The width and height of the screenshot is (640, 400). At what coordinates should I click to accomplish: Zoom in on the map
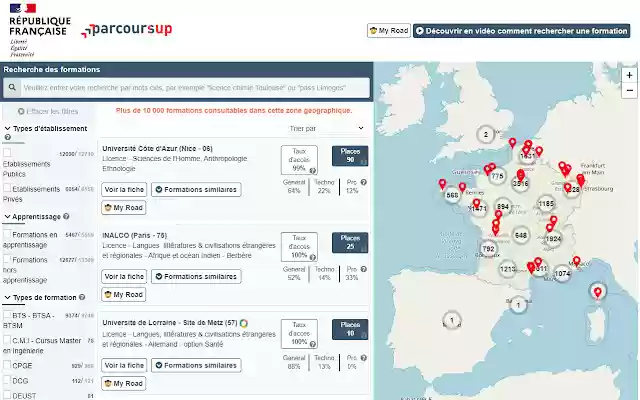[628, 75]
